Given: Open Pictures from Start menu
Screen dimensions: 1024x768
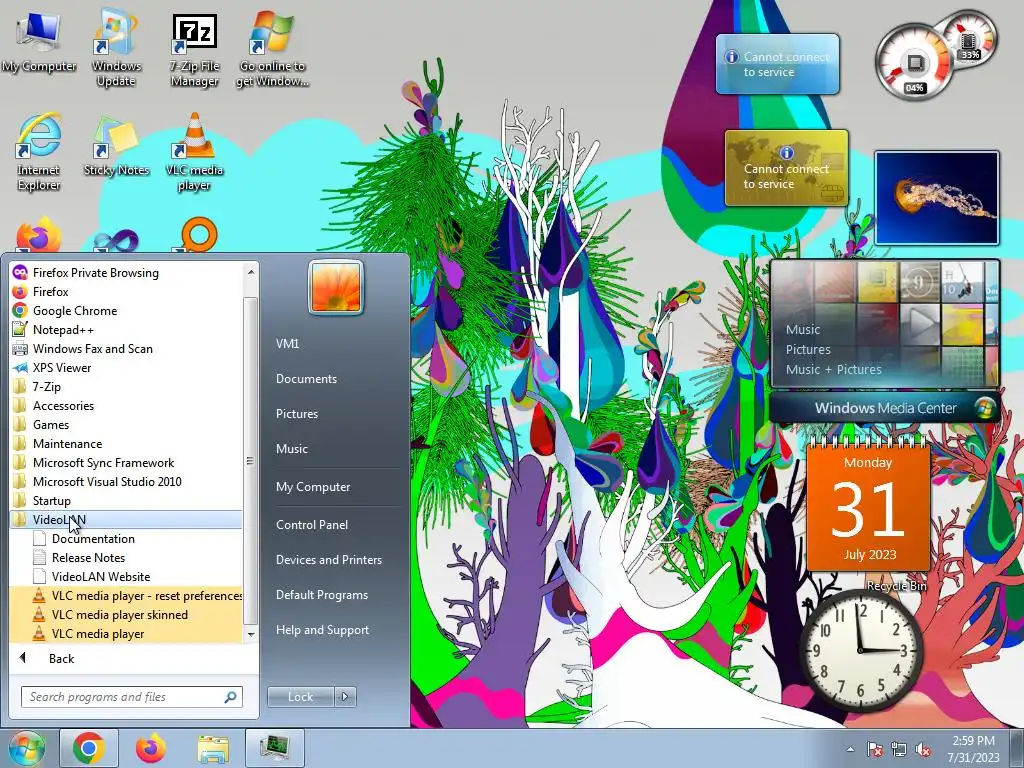Looking at the screenshot, I should click(x=297, y=414).
